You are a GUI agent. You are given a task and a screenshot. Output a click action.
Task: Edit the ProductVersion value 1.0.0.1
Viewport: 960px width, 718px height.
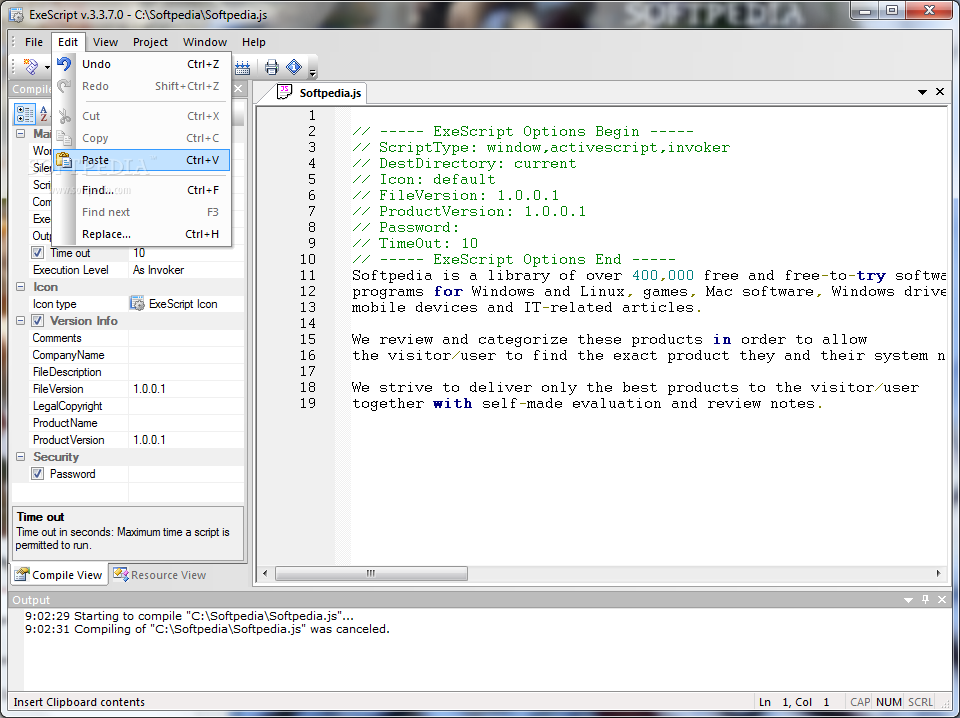[186, 439]
